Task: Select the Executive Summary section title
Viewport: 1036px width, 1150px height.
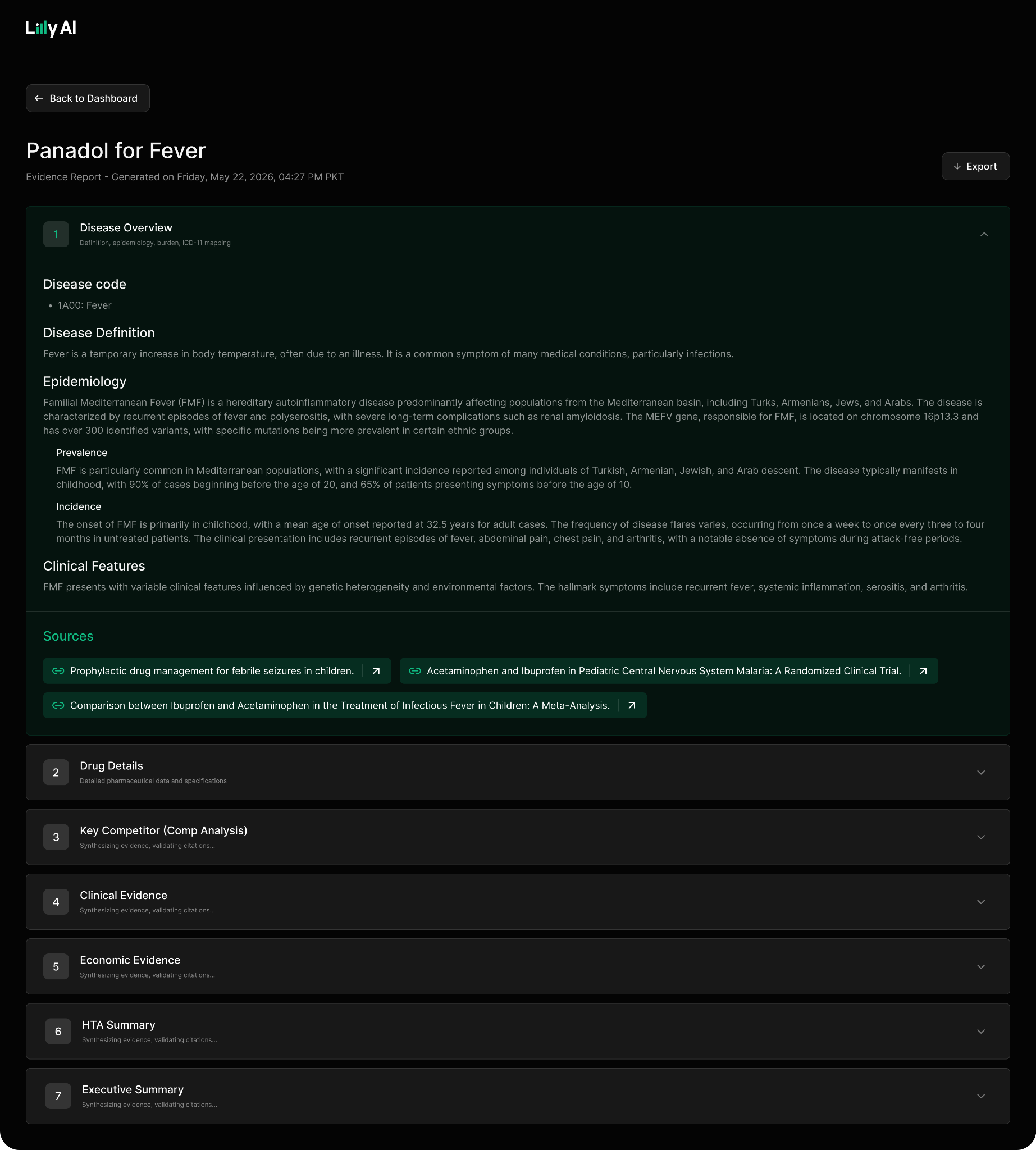Action: 133,1090
